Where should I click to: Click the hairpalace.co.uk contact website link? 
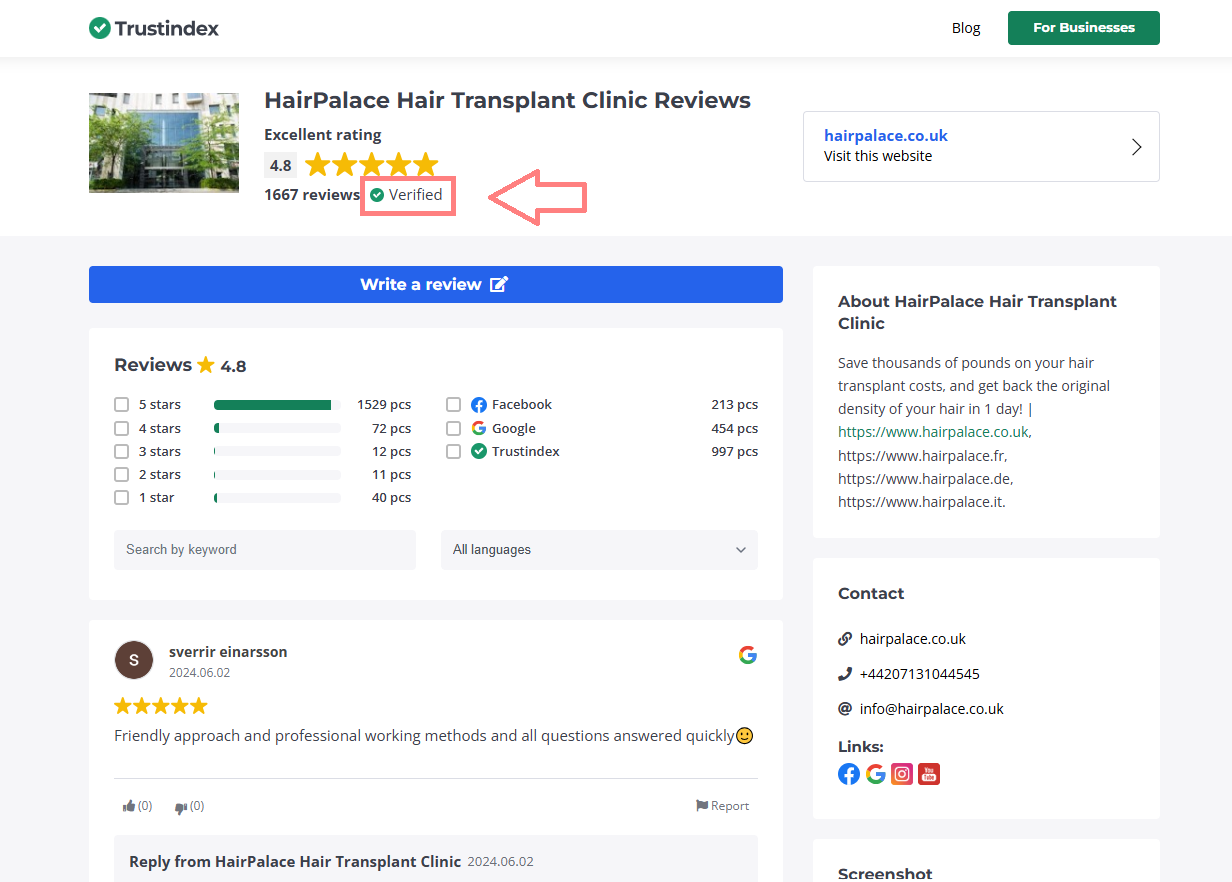pos(913,639)
